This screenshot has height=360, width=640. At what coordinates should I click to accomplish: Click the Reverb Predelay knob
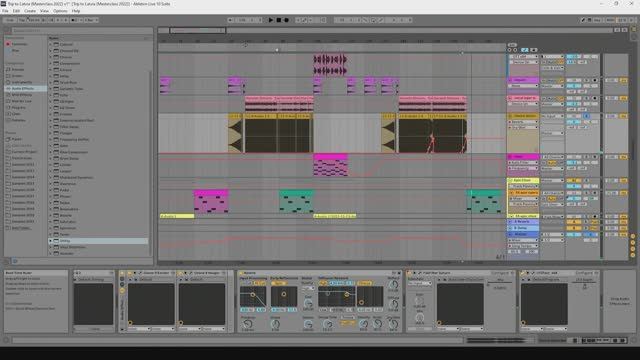point(247,324)
